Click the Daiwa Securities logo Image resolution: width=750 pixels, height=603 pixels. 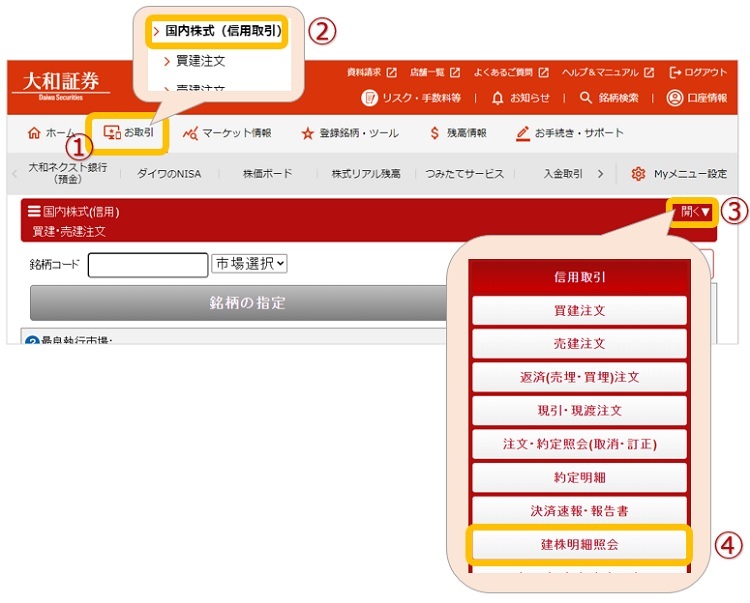pyautogui.click(x=61, y=84)
